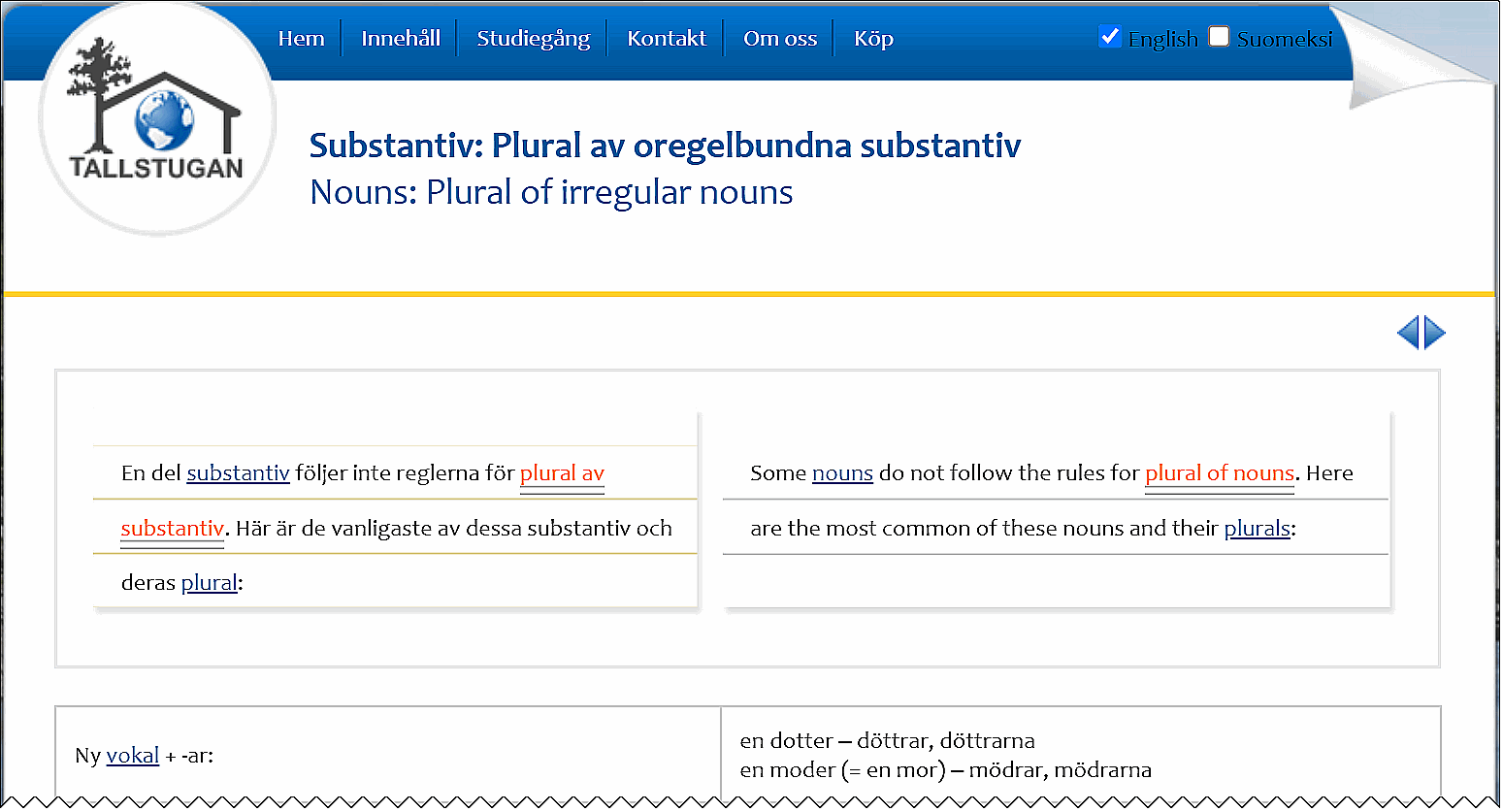Image resolution: width=1503 pixels, height=812 pixels.
Task: Select Om oss in navigation
Action: [779, 39]
